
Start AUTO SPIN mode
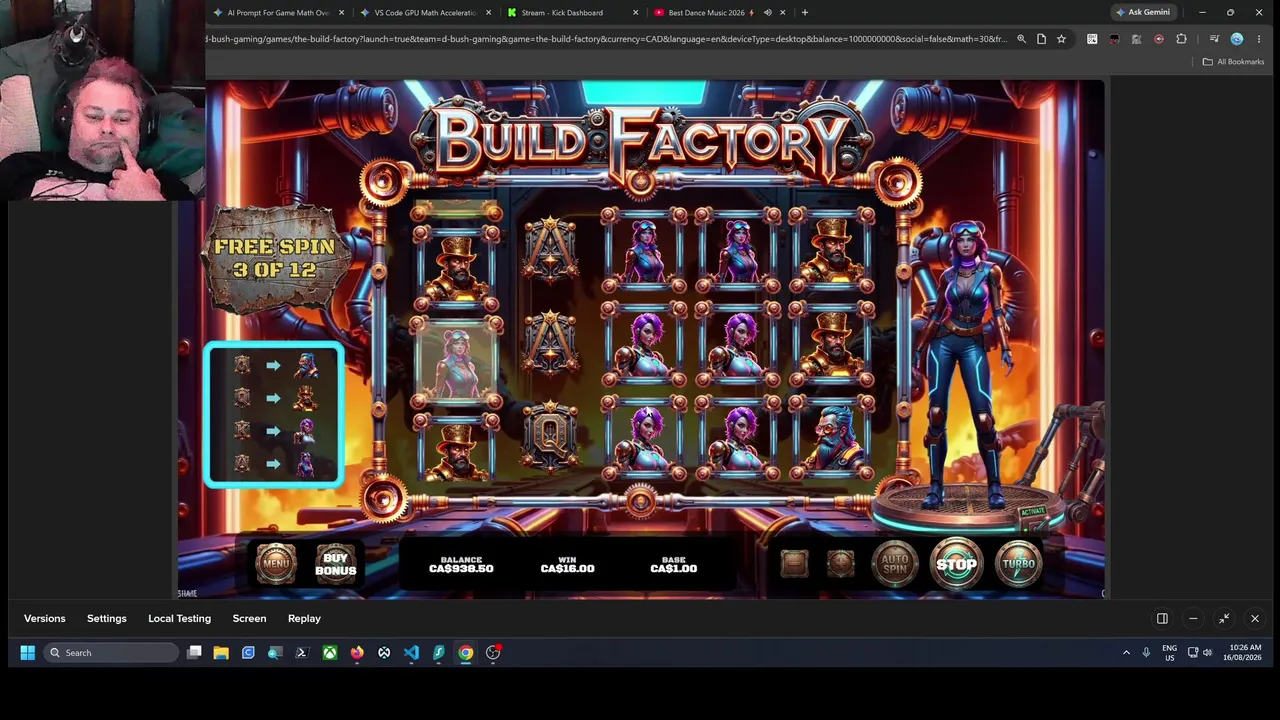click(895, 564)
